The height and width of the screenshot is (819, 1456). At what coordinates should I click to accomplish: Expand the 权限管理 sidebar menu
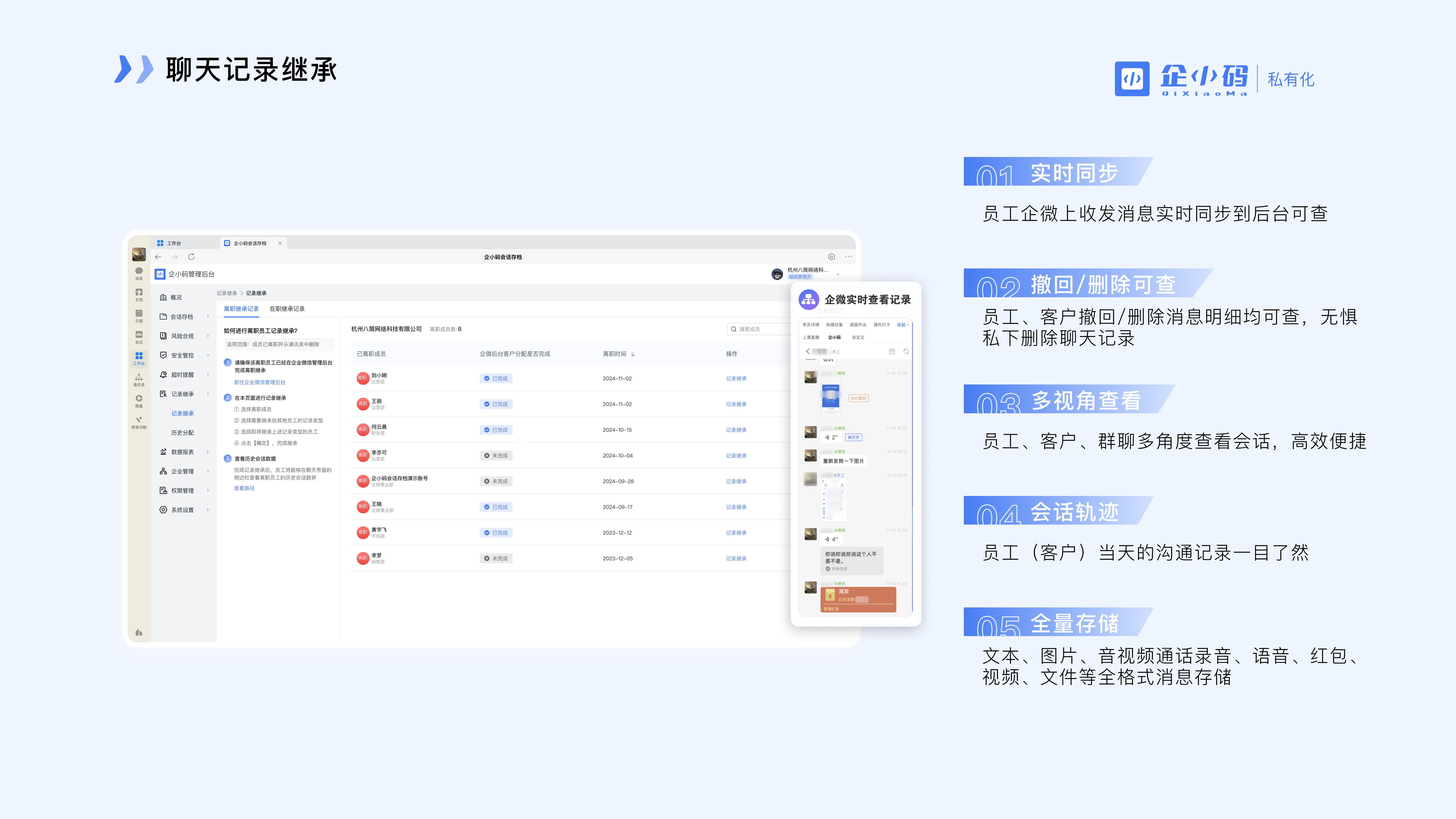click(184, 491)
